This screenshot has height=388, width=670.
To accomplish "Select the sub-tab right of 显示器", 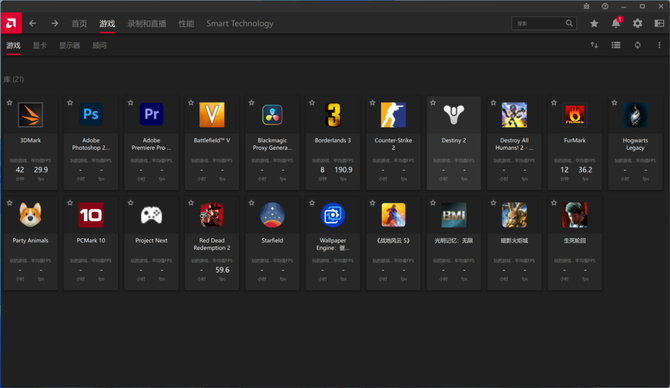I will coord(100,45).
